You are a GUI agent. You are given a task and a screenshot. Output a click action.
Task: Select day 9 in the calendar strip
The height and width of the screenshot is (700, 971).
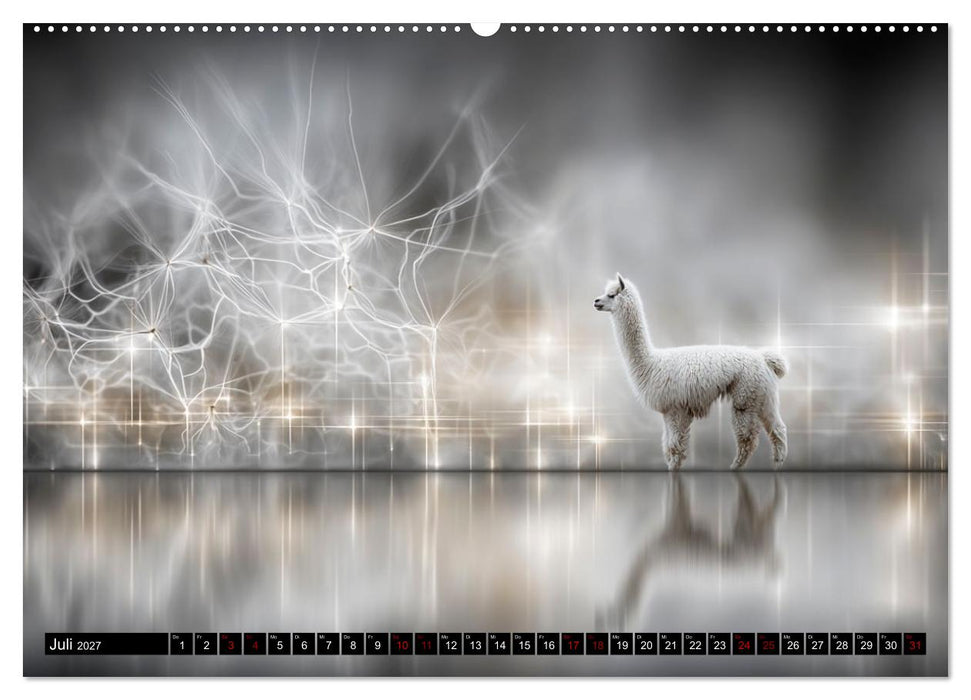377,644
